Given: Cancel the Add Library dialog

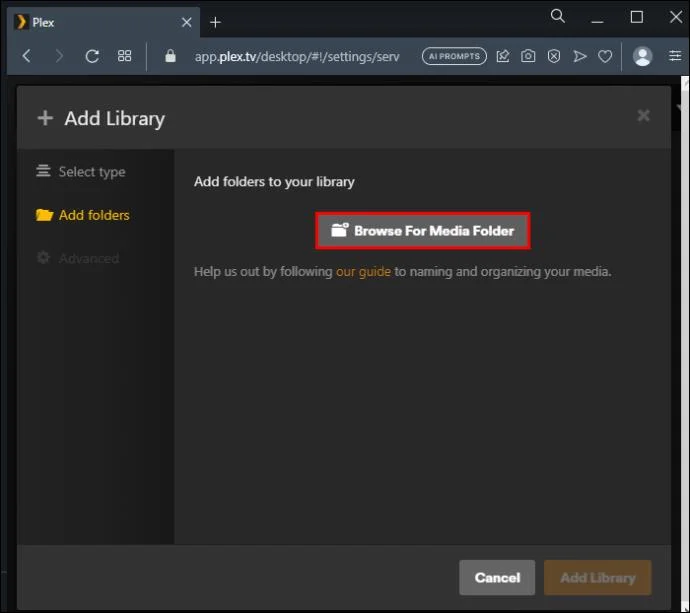Looking at the screenshot, I should [497, 577].
